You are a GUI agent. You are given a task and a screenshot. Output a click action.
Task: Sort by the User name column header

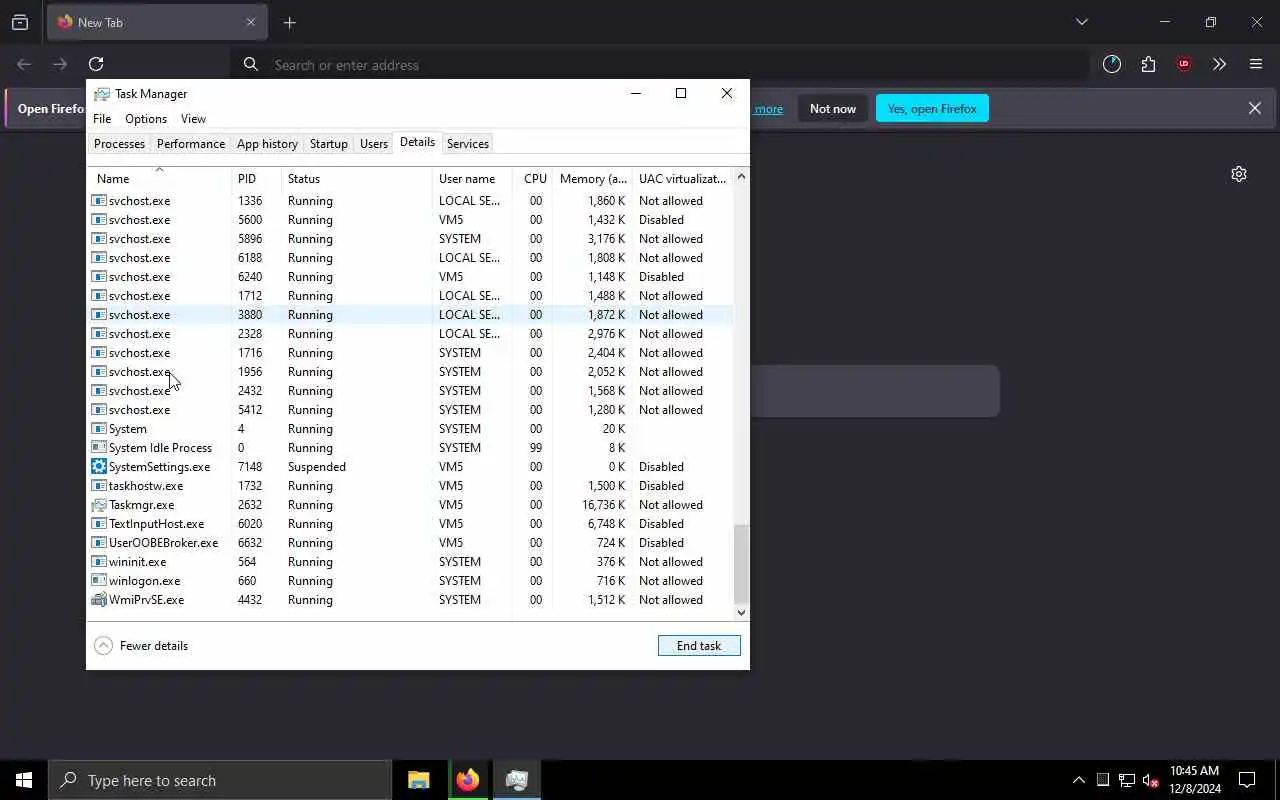pyautogui.click(x=473, y=178)
